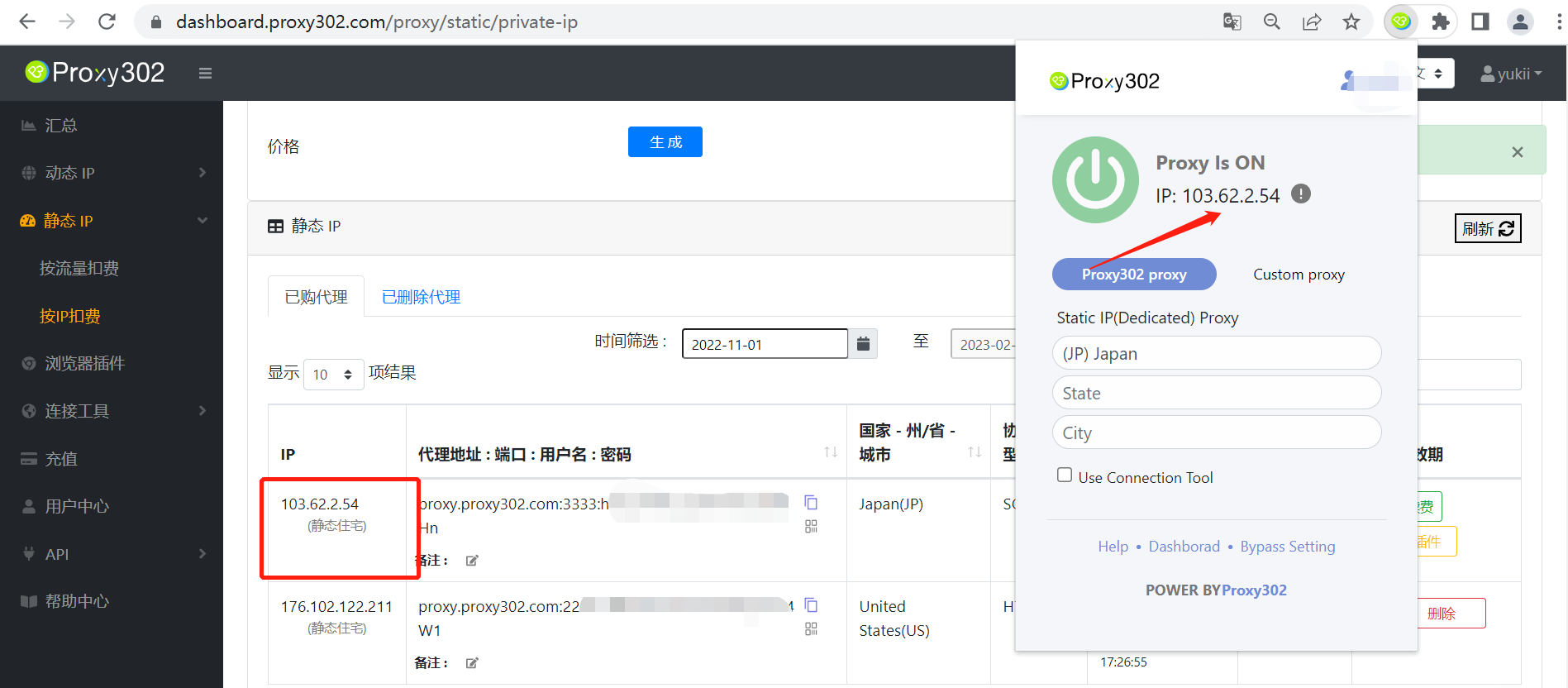
Task: Bookmark page with star icon
Action: 1351,21
